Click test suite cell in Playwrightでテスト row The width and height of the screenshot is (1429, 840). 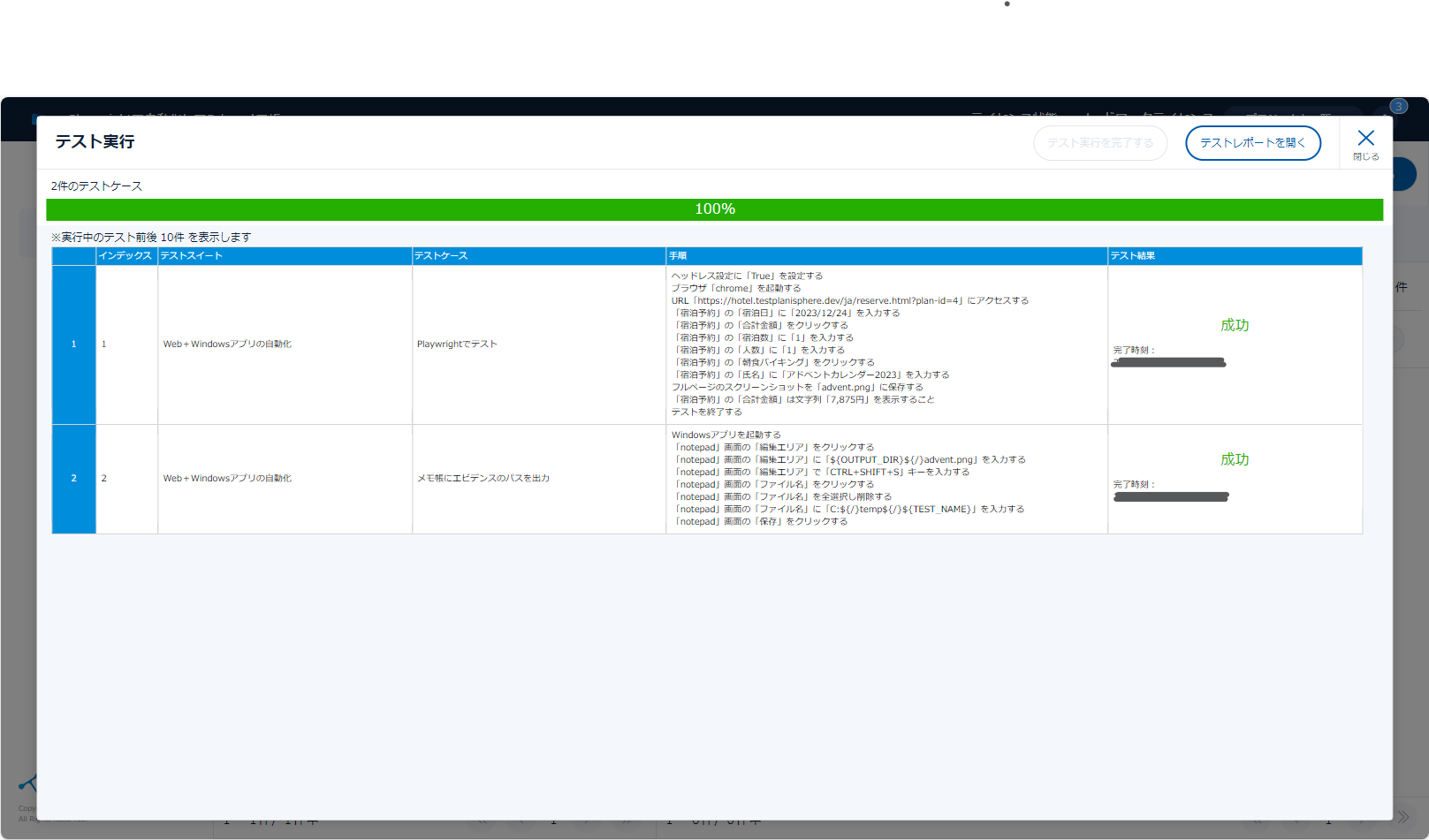click(285, 344)
